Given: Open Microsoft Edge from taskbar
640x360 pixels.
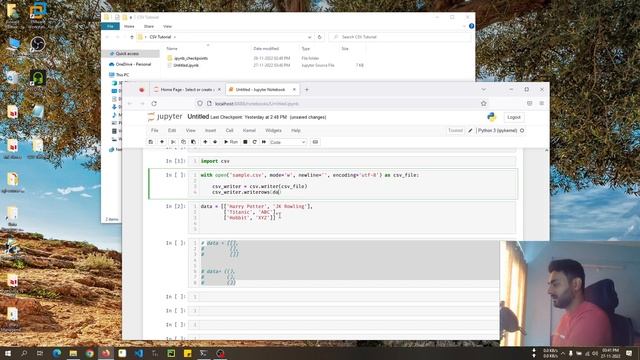Looking at the screenshot, I should click(57, 353).
